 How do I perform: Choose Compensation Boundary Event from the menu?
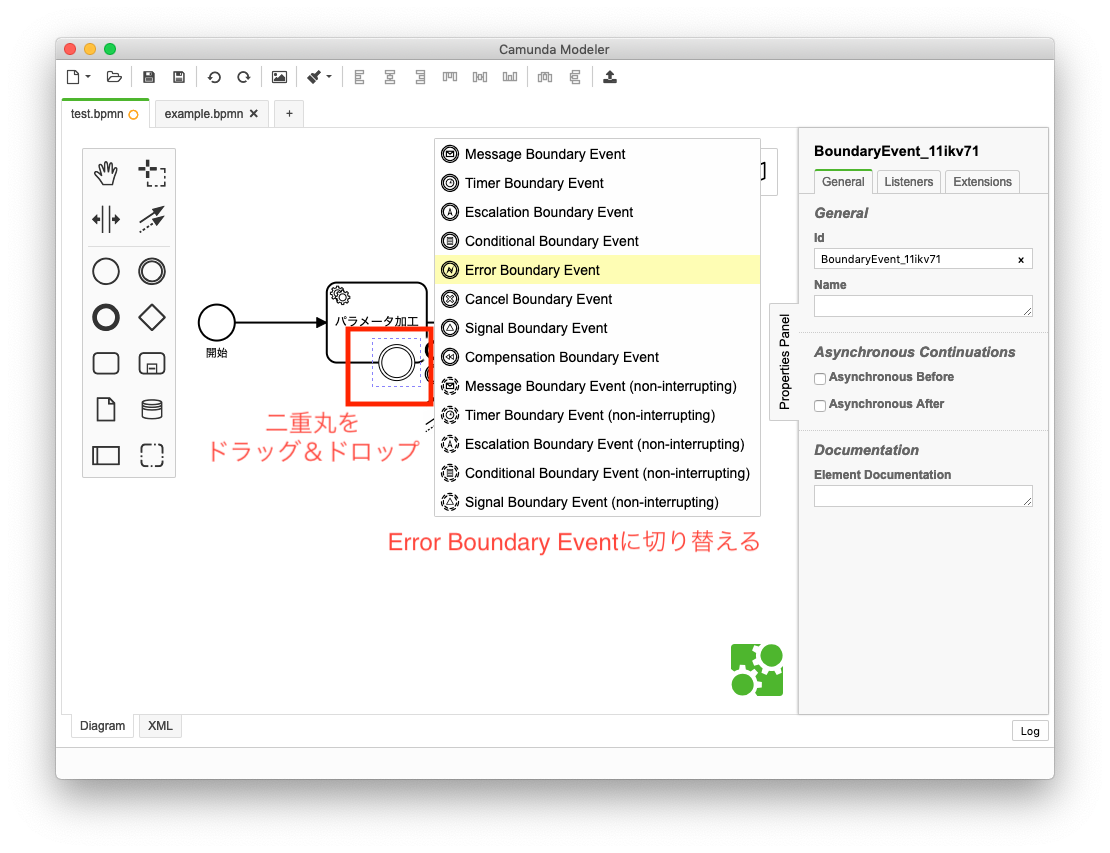597,357
